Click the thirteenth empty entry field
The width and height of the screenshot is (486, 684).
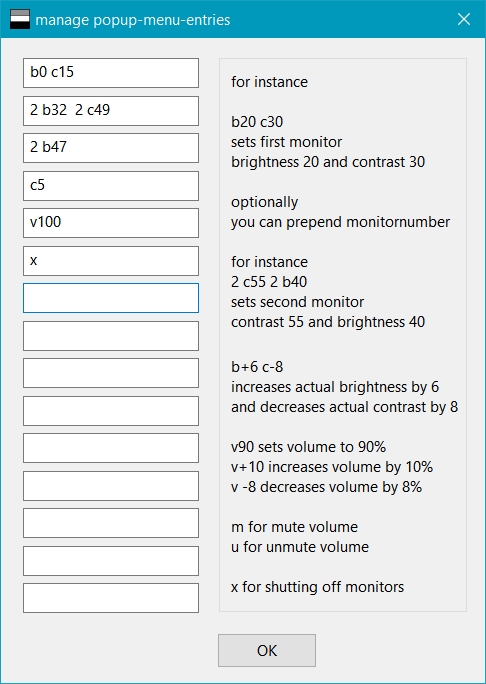111,523
